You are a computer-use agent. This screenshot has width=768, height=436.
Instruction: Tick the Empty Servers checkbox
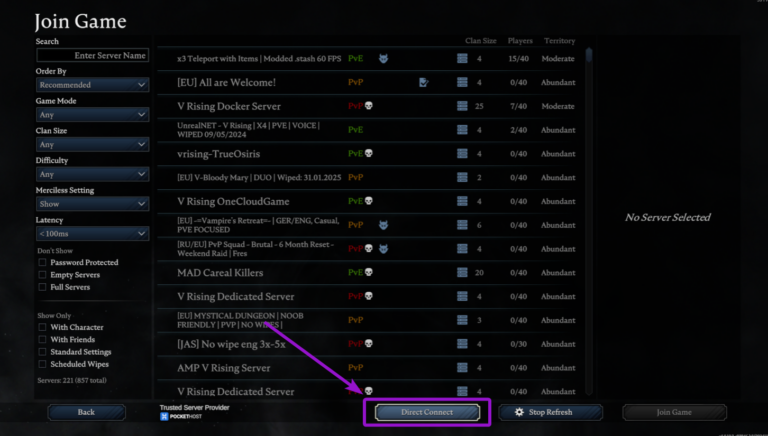point(43,275)
